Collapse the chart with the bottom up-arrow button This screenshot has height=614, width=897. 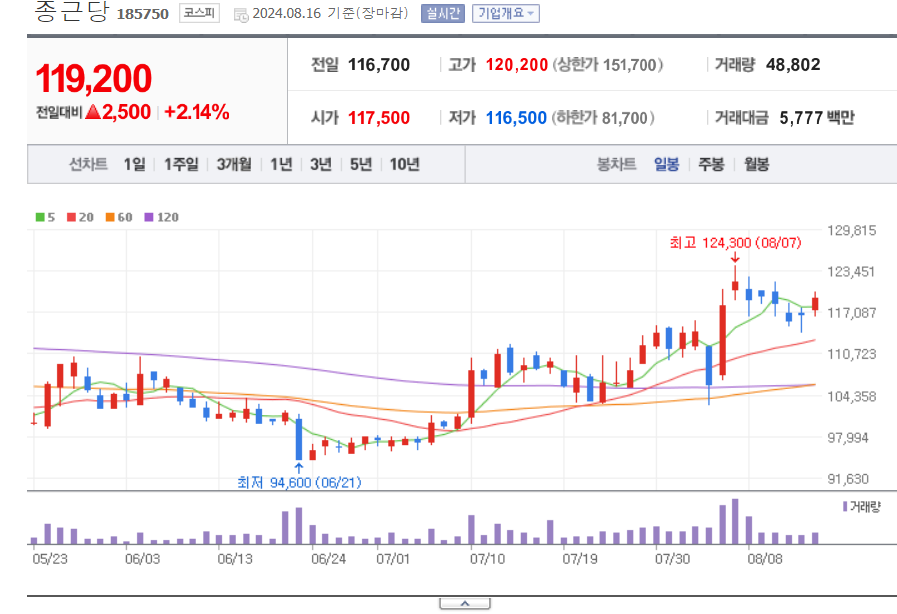465,604
